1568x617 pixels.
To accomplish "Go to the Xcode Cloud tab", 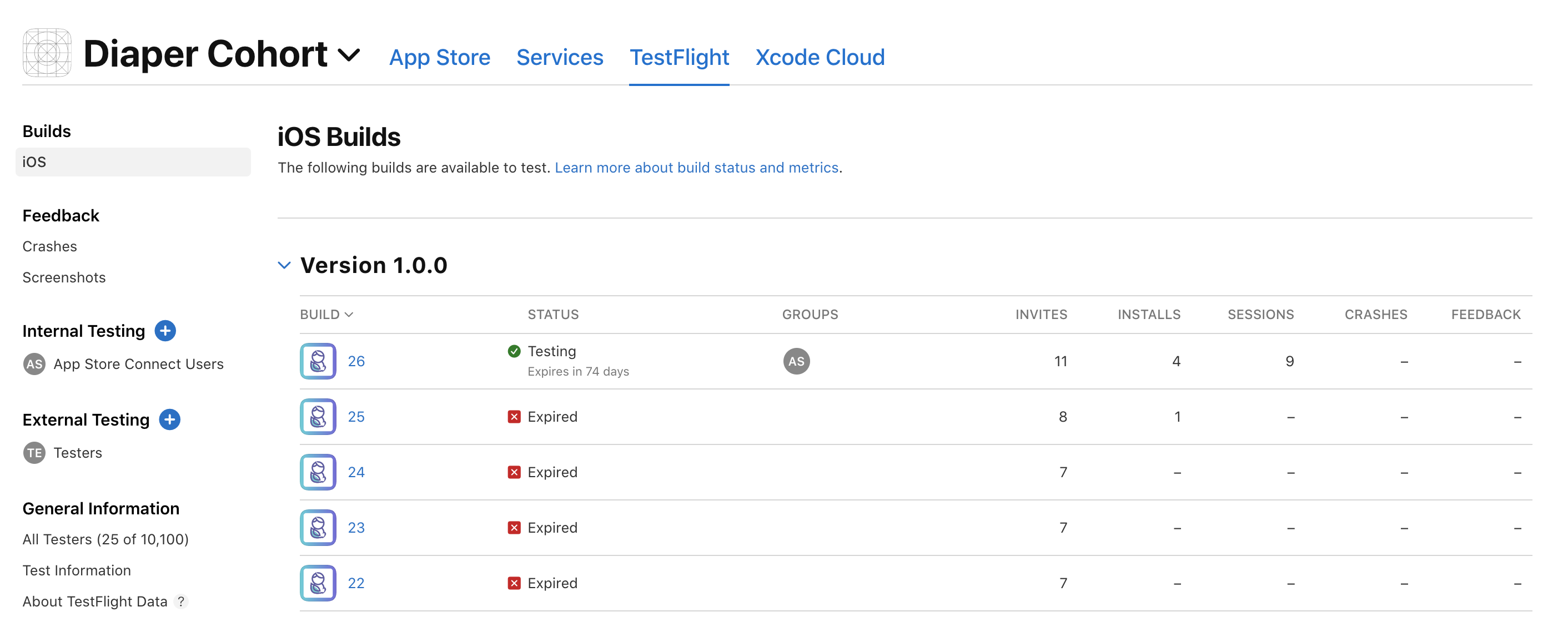I will 820,57.
